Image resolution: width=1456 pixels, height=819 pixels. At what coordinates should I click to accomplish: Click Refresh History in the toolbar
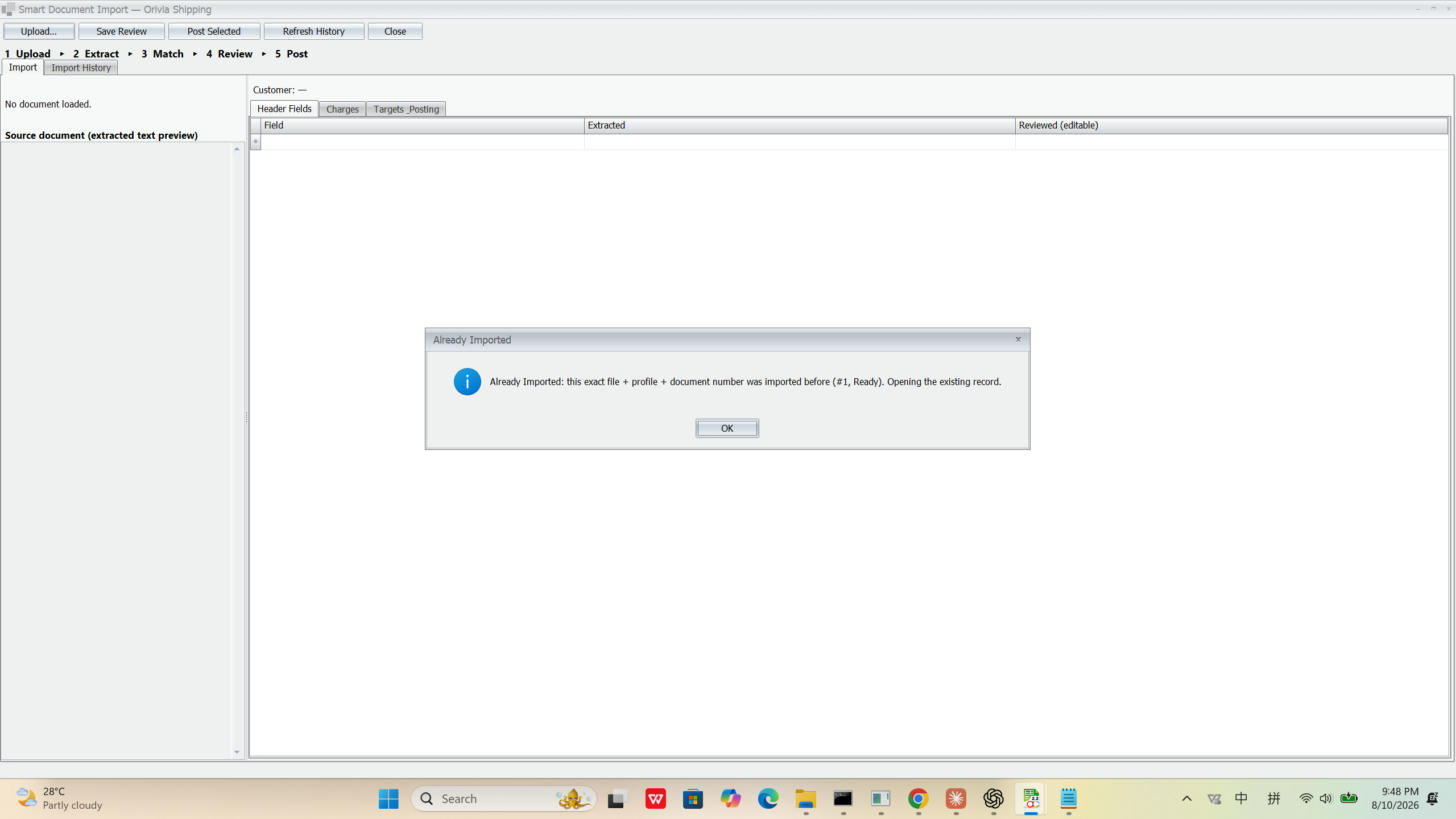coord(314,31)
